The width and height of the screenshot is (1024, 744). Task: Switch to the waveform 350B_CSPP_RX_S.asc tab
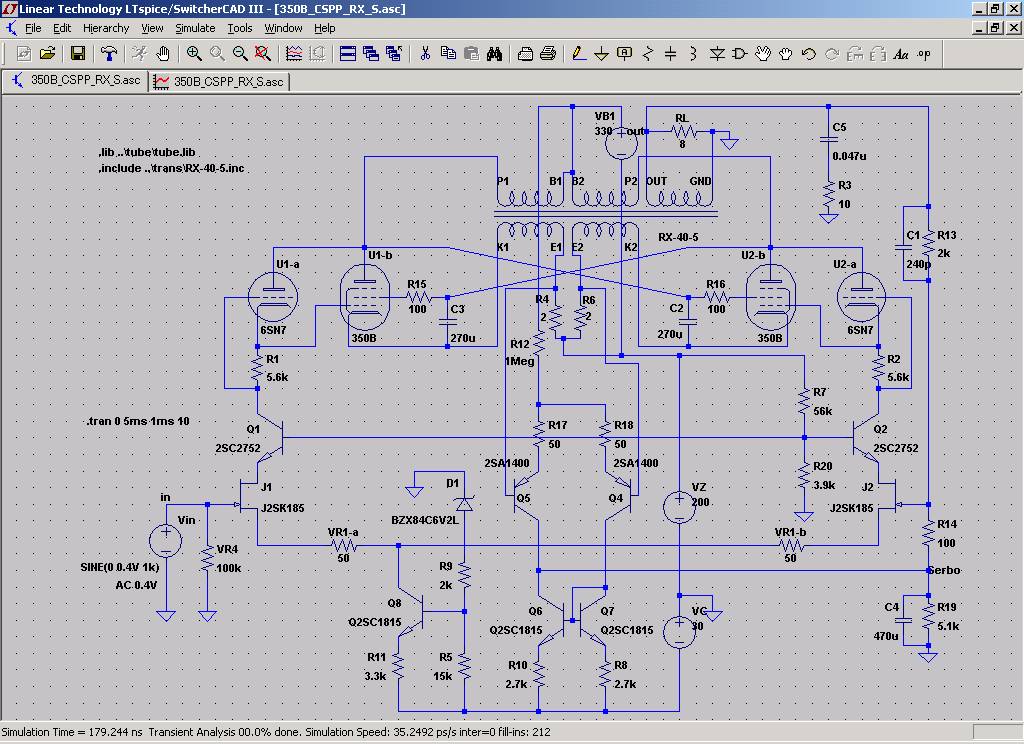(x=219, y=81)
